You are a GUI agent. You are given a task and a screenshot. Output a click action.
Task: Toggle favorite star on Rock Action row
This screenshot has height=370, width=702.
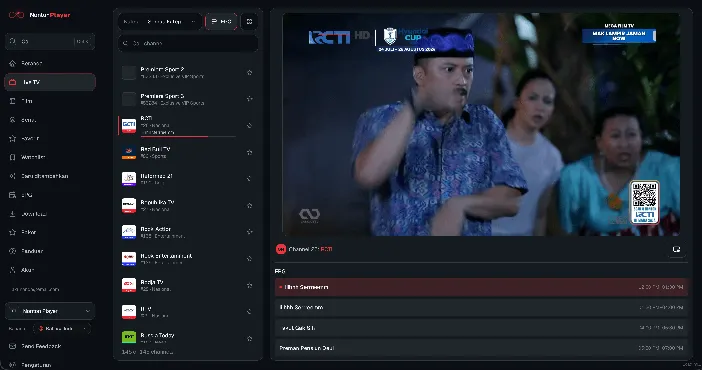(249, 232)
